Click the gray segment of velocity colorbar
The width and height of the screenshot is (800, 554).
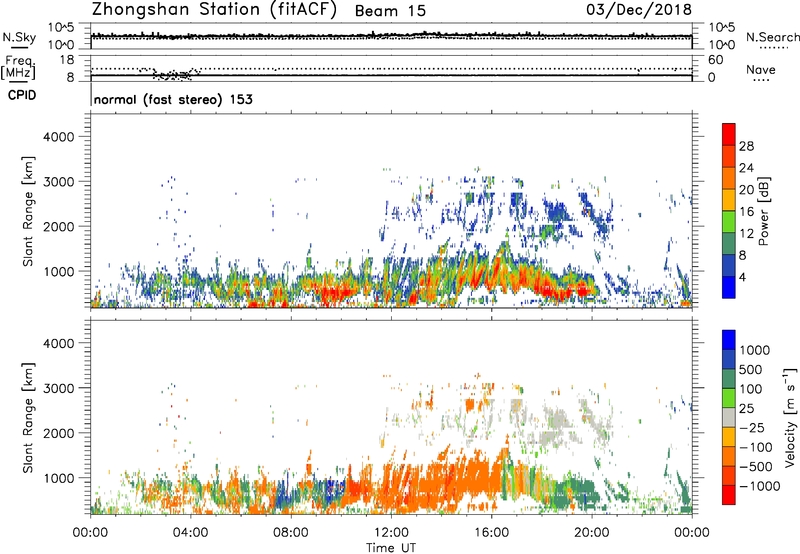tap(729, 418)
